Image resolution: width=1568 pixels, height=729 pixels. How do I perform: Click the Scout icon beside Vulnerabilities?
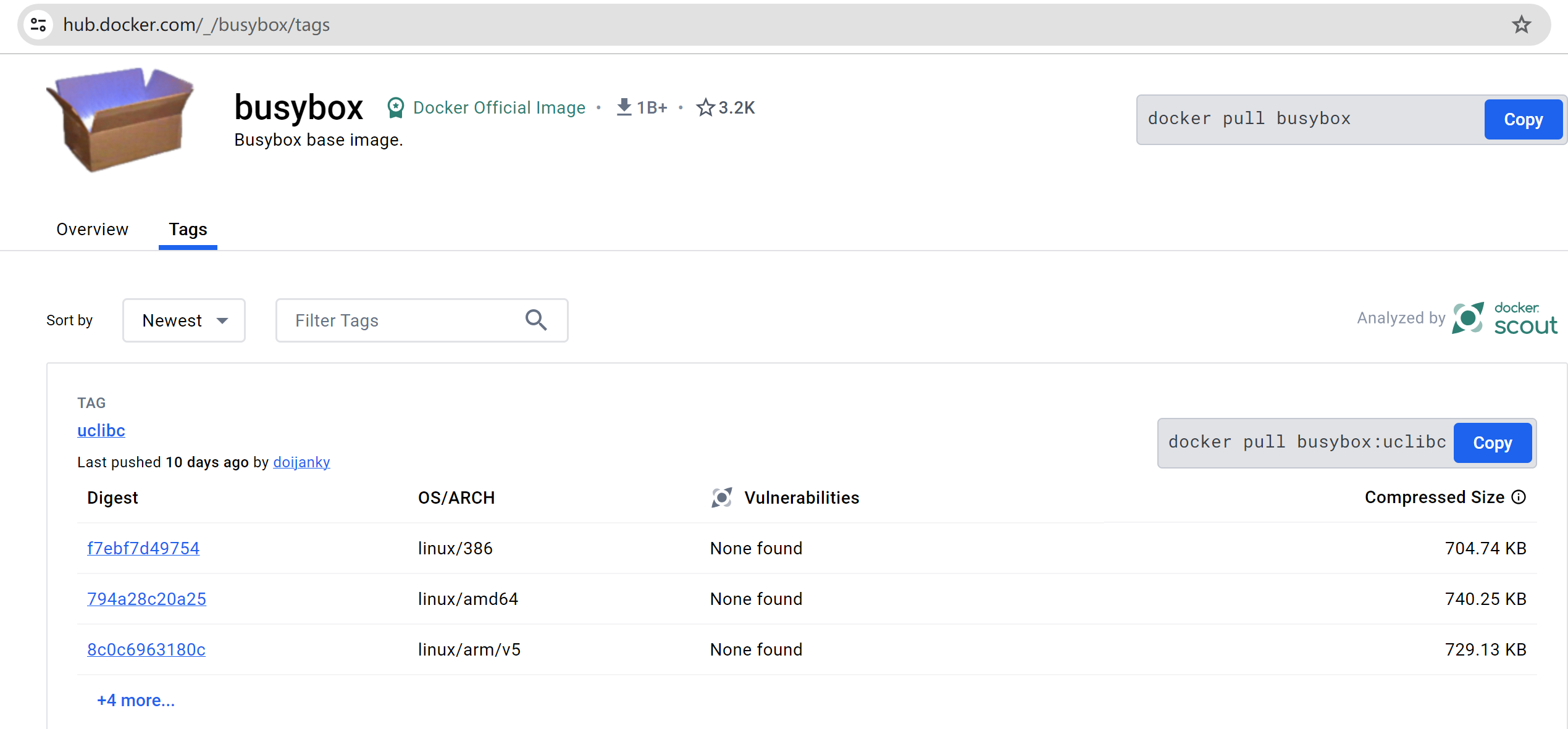(721, 498)
